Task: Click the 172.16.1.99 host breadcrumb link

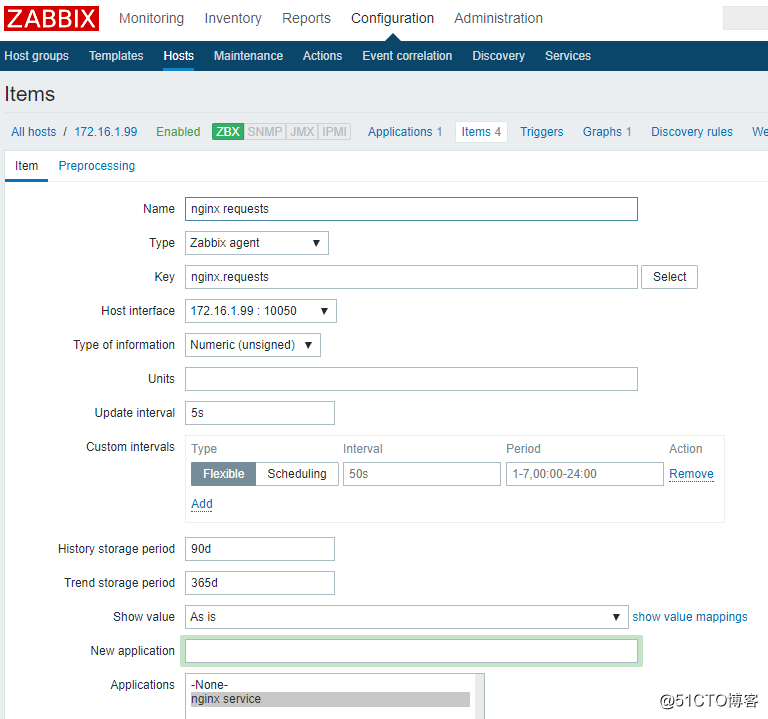Action: [106, 132]
